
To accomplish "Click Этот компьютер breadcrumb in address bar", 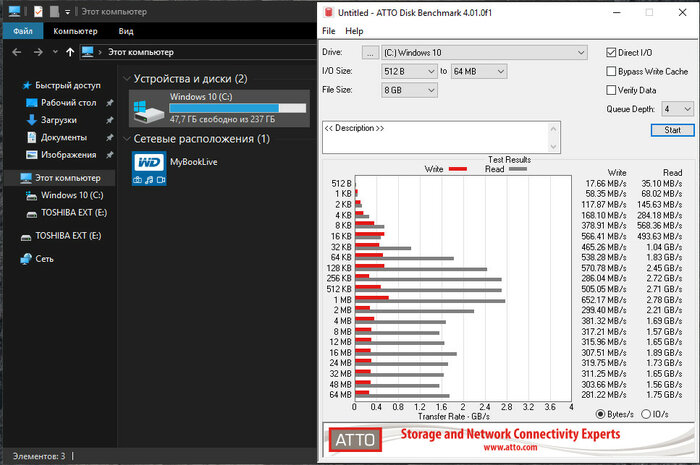I will point(141,52).
